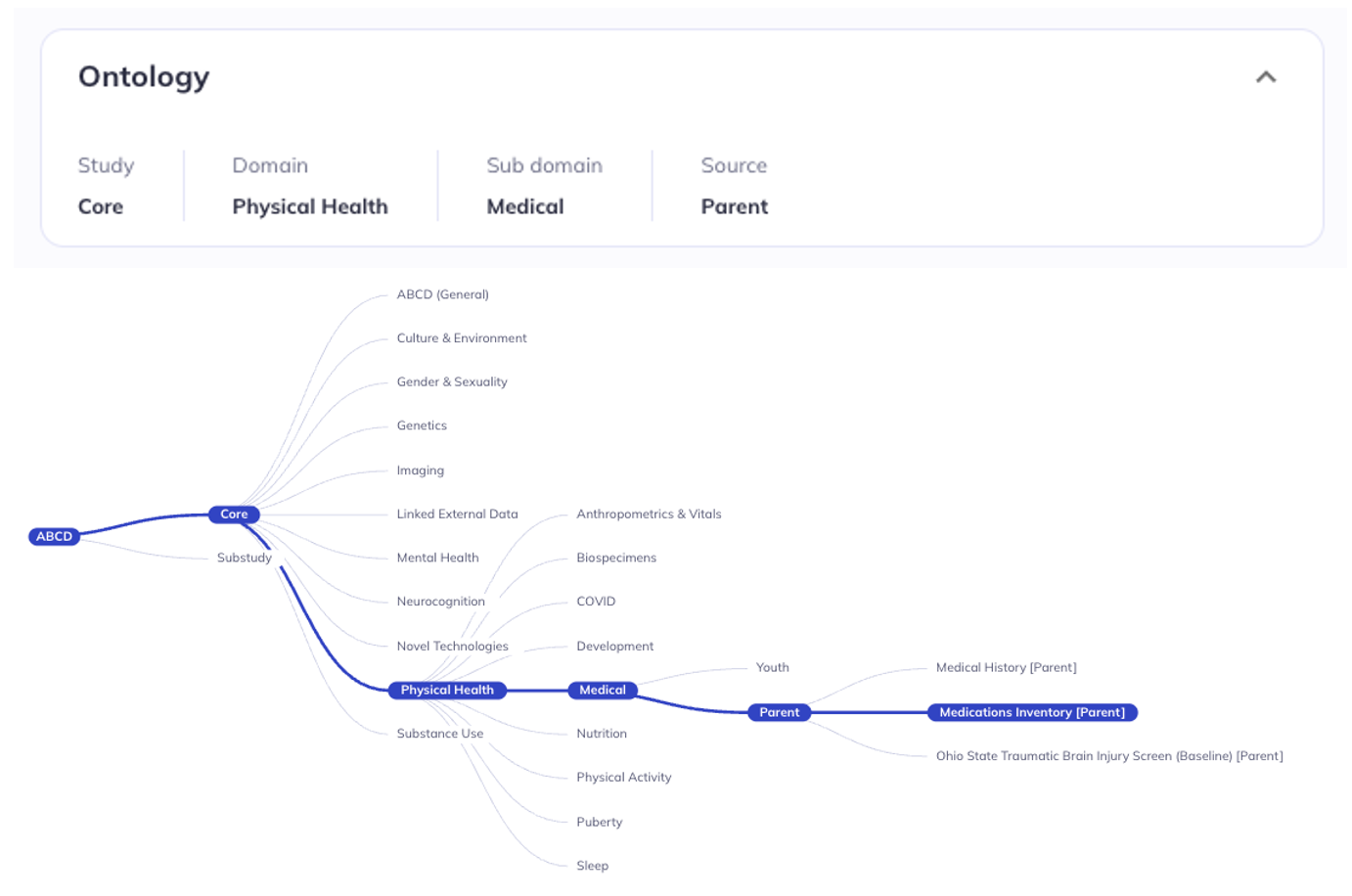Click the Culture & Environment domain
The width and height of the screenshot is (1352, 896).
(462, 338)
